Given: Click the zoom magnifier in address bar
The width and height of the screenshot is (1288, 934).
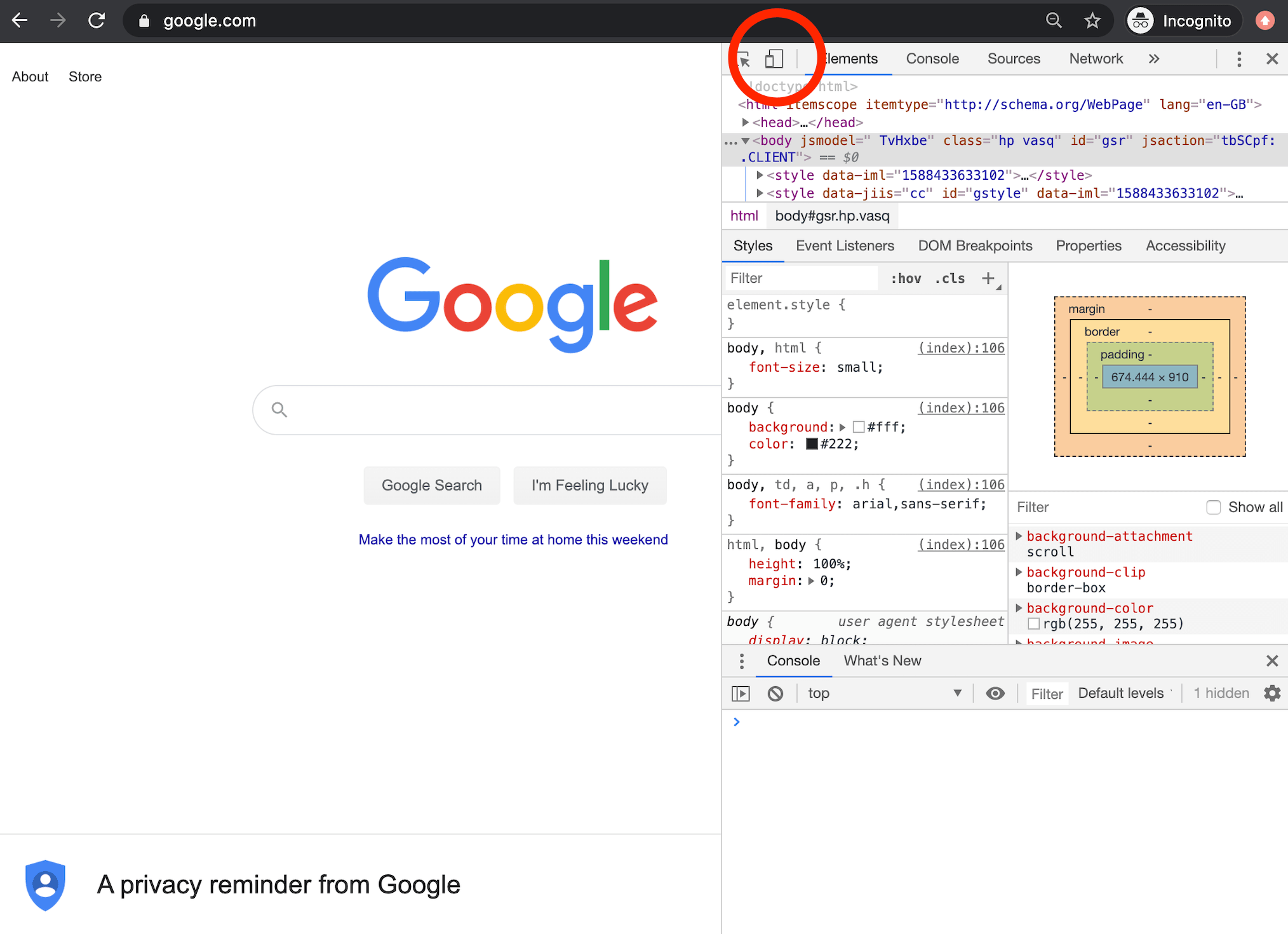Looking at the screenshot, I should pyautogui.click(x=1054, y=21).
